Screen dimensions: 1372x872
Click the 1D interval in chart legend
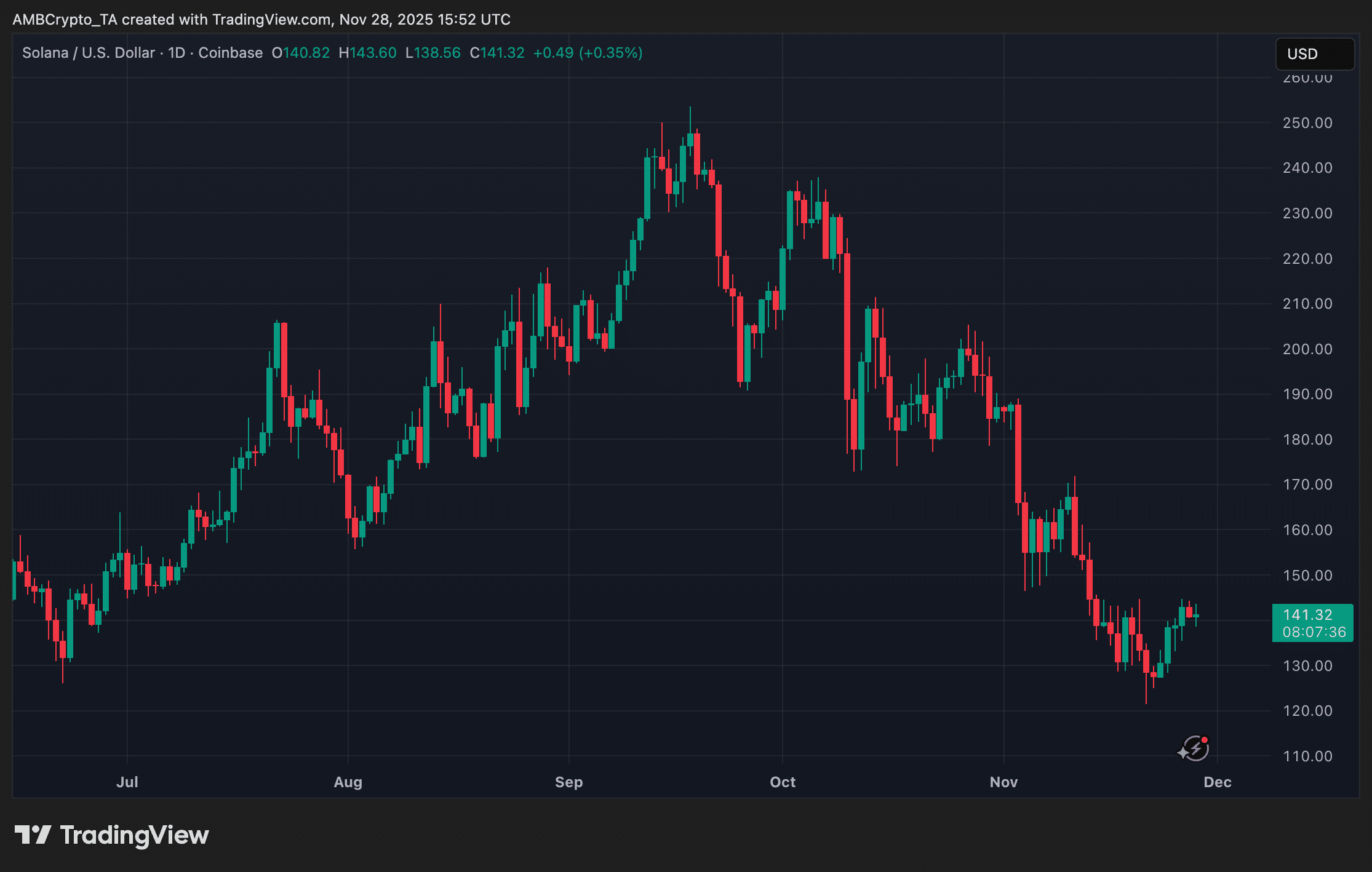point(177,53)
